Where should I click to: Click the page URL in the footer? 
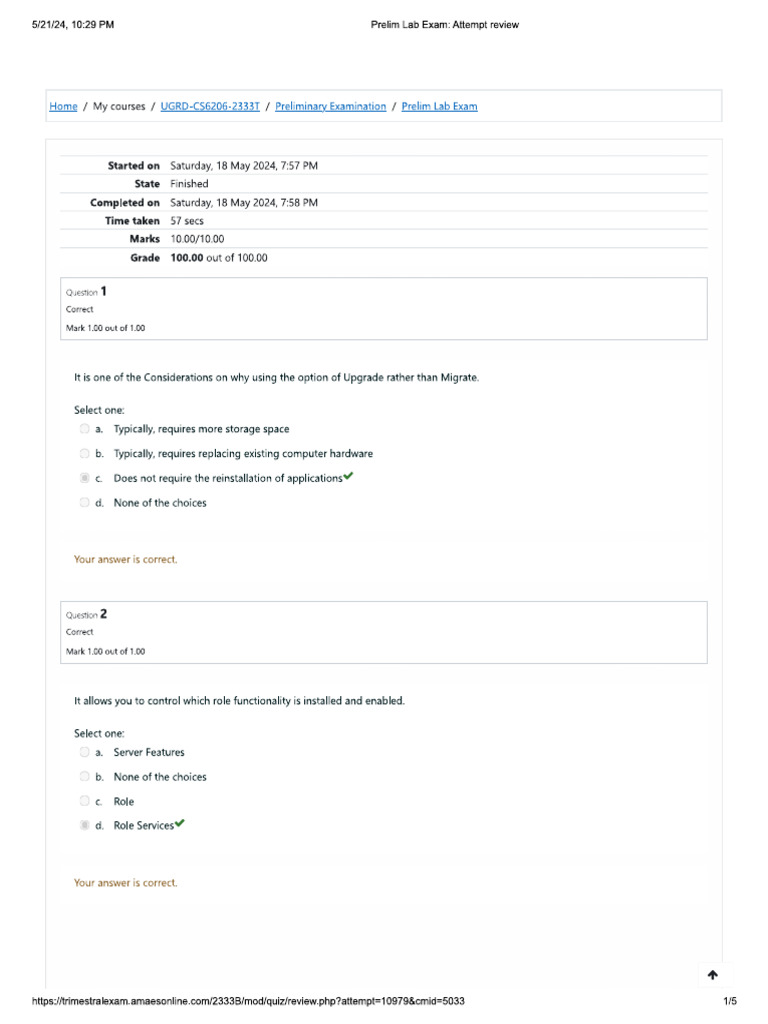point(248,1001)
